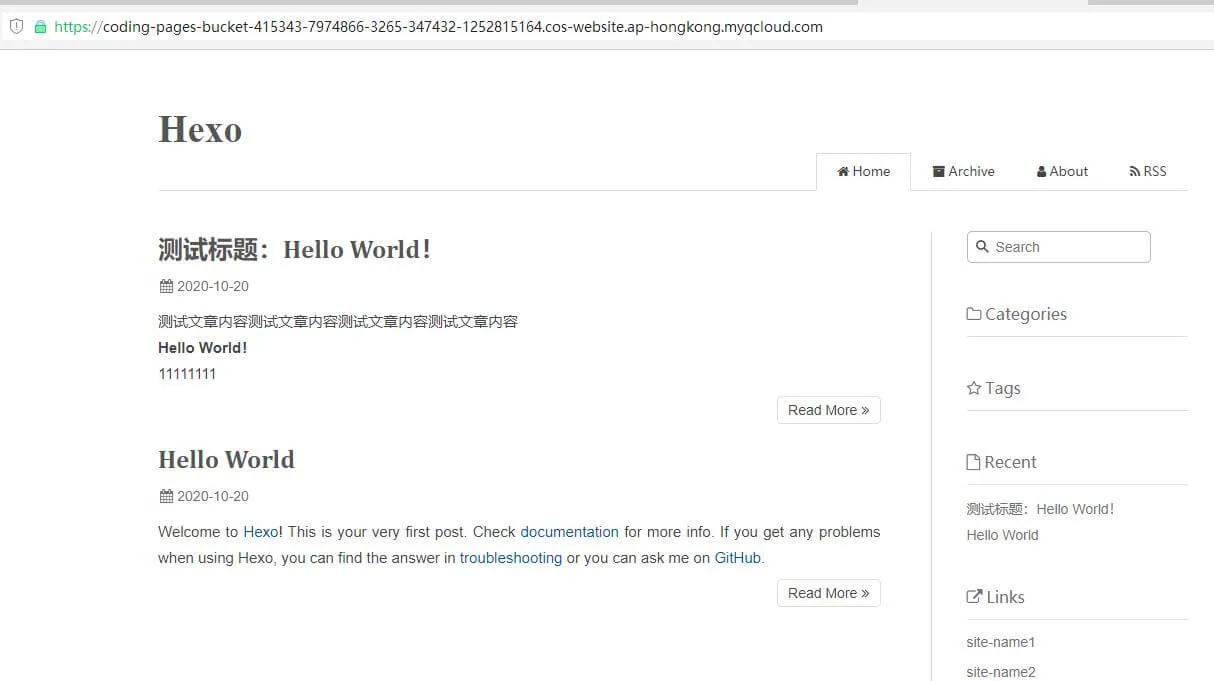Click the browser address bar URL
Image resolution: width=1214 pixels, height=681 pixels.
[x=438, y=27]
